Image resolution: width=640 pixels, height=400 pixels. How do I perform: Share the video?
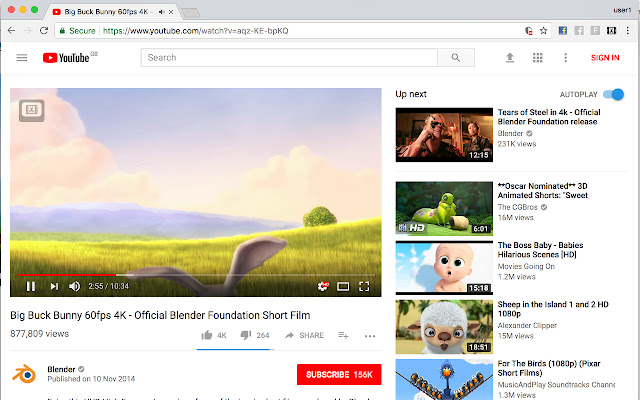click(x=304, y=336)
